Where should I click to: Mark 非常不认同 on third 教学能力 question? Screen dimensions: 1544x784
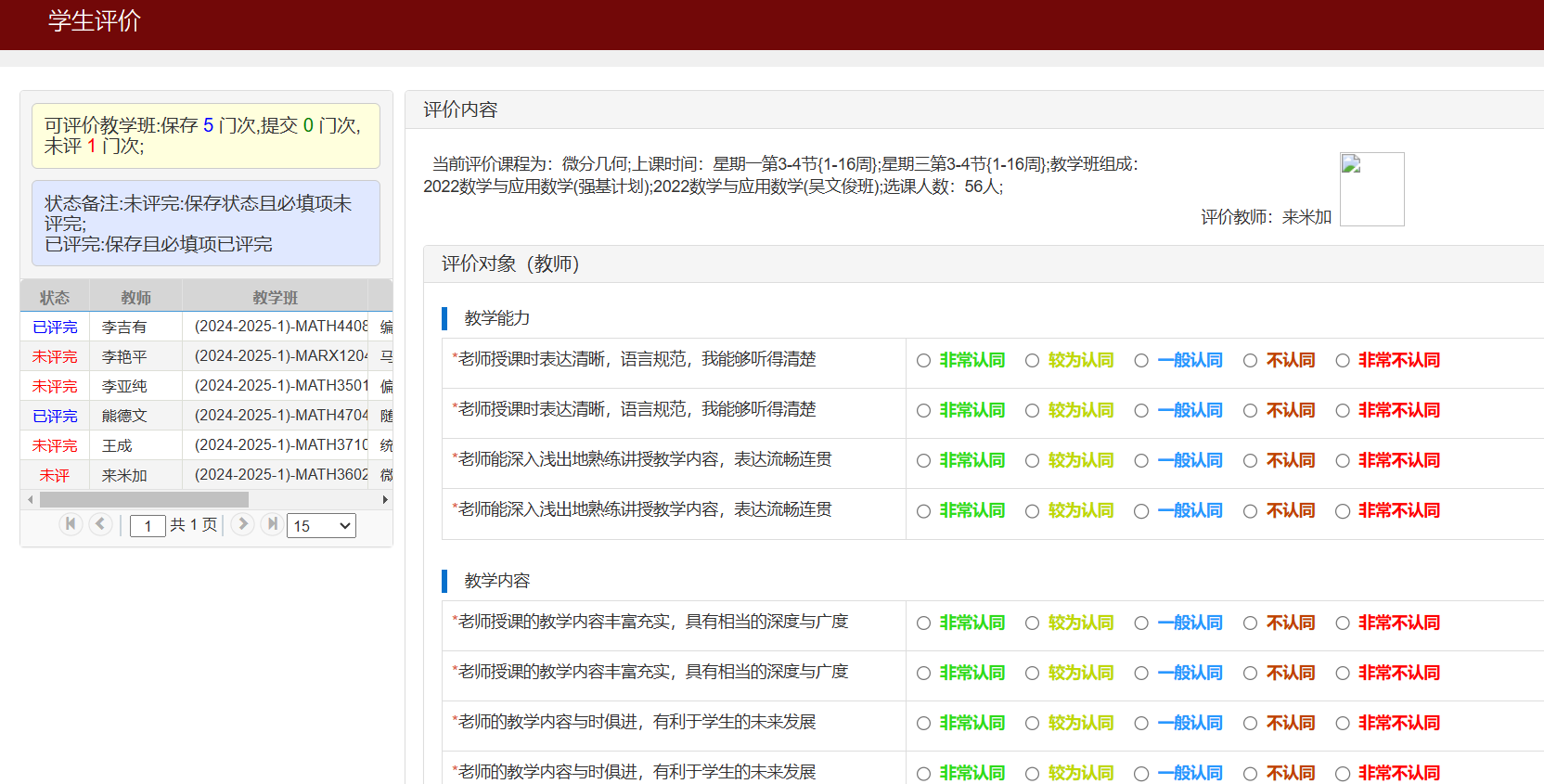coord(1343,461)
